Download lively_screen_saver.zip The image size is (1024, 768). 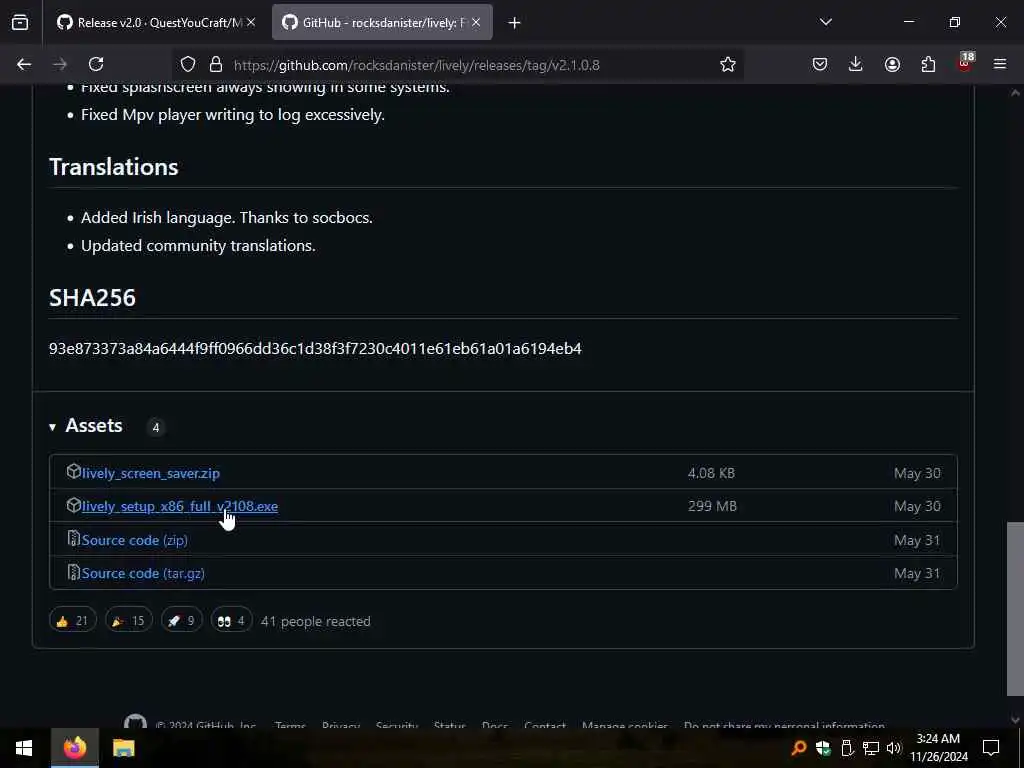(x=151, y=473)
